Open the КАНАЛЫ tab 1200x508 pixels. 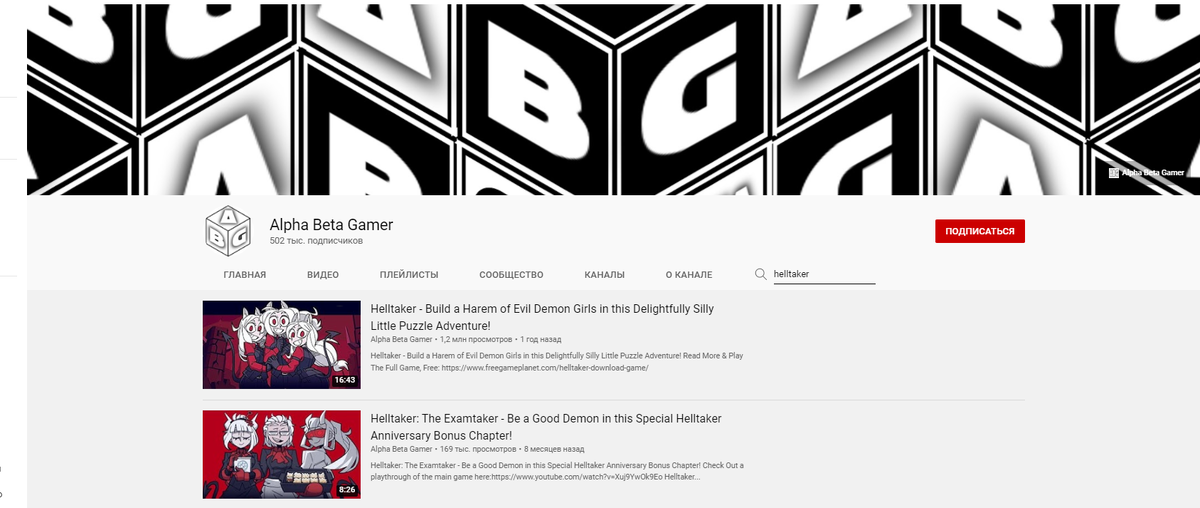coord(605,275)
